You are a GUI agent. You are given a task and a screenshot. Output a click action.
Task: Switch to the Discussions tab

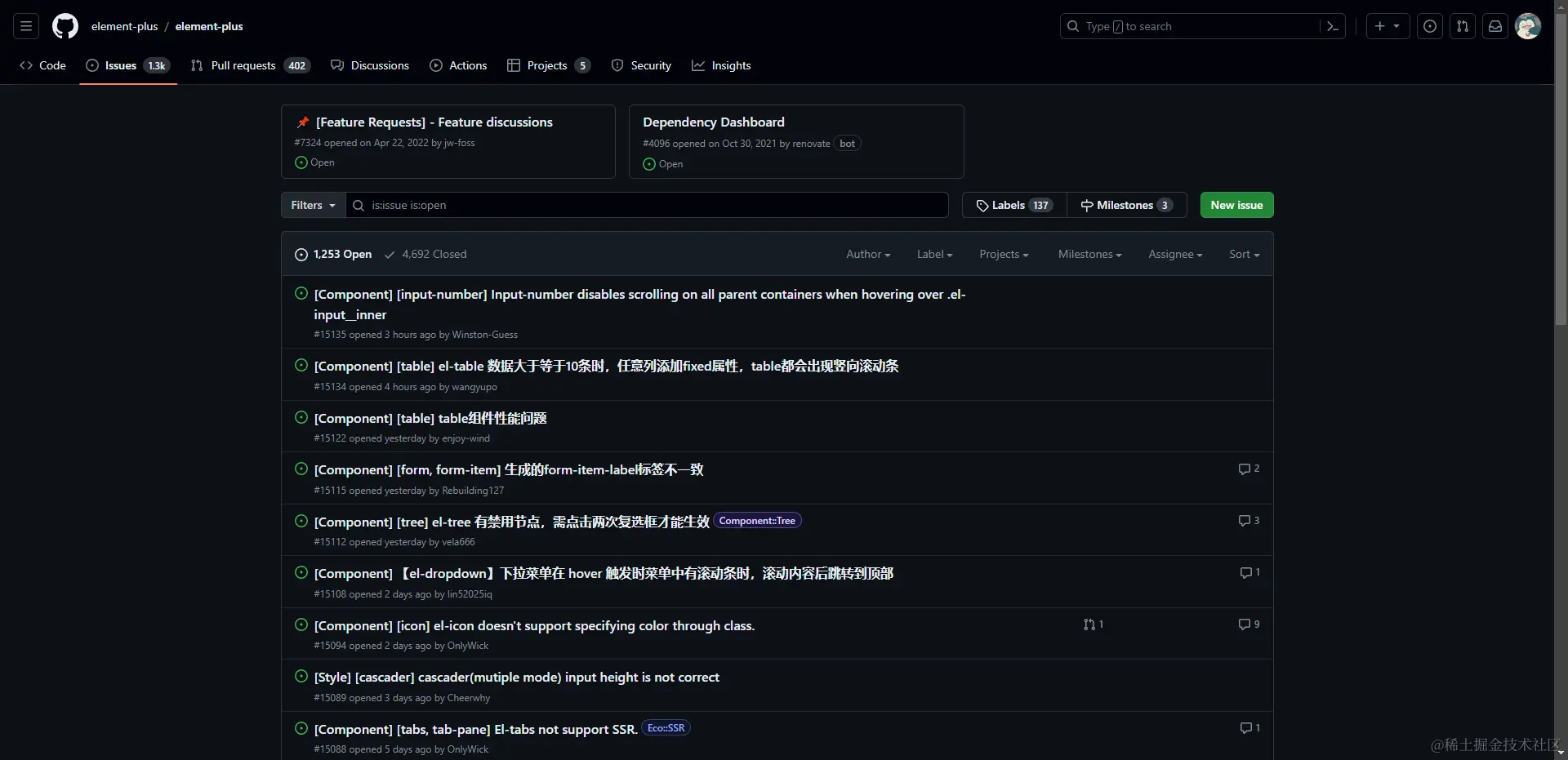[x=370, y=65]
